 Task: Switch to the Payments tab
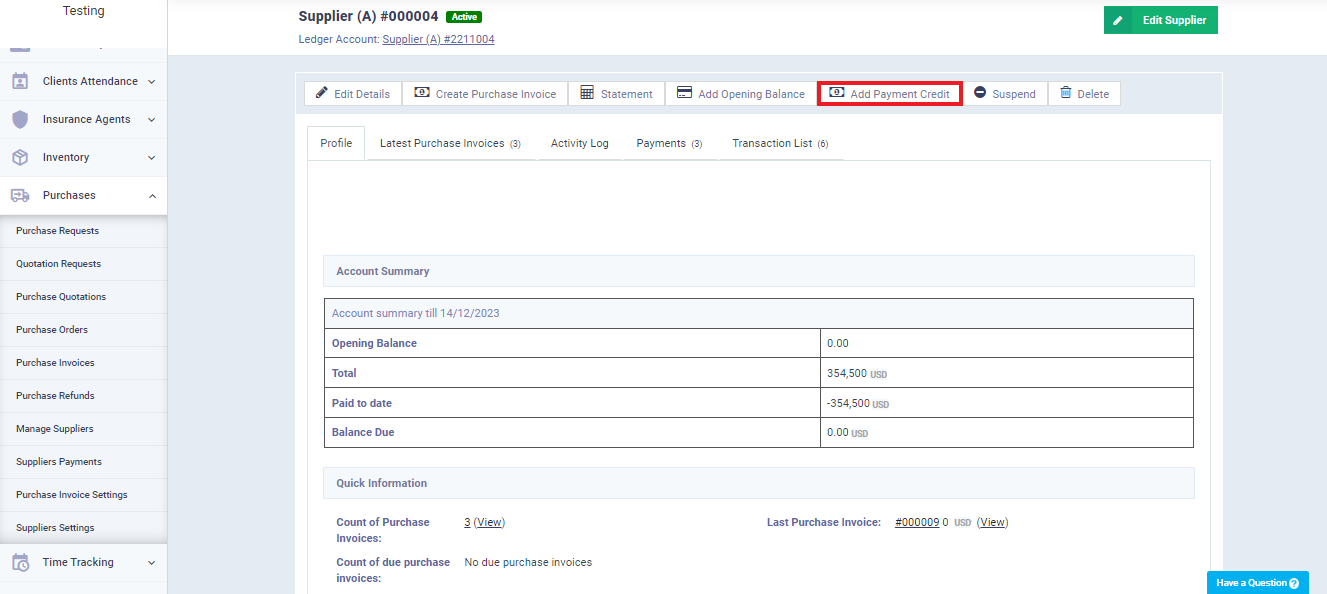(669, 143)
